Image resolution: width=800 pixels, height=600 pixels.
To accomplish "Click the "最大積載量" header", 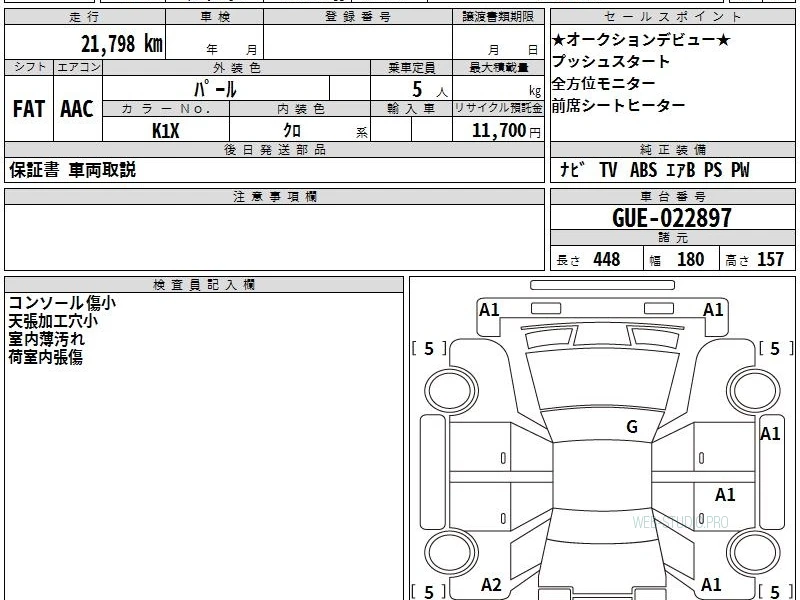I will pos(498,68).
